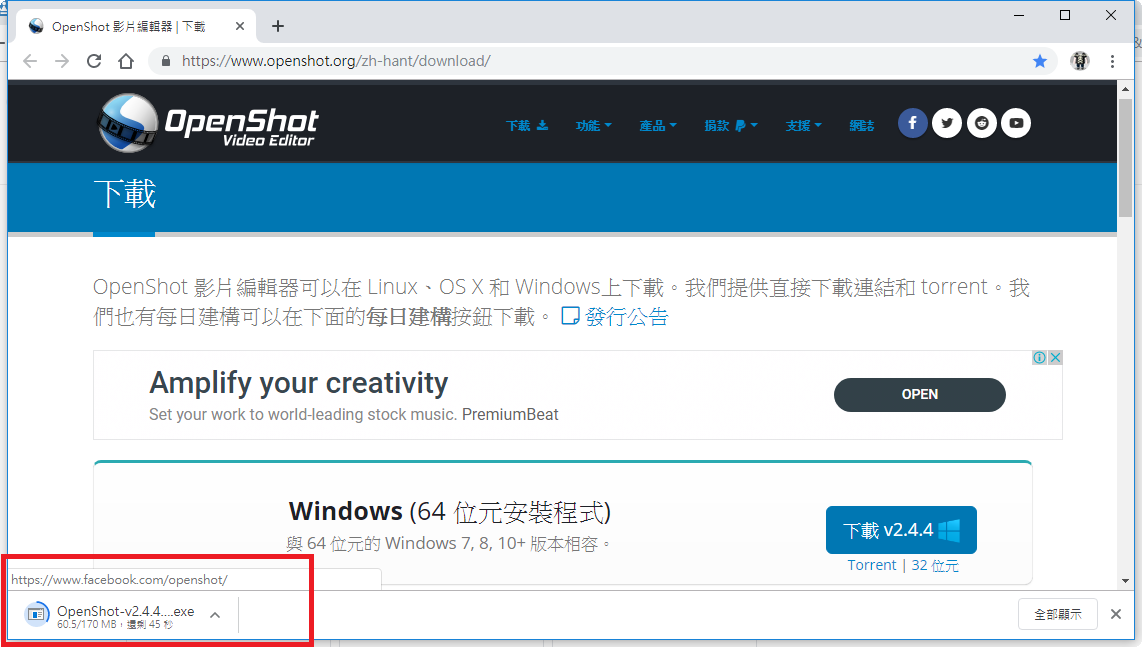
Task: Maximize the Chrome window
Action: [1065, 15]
